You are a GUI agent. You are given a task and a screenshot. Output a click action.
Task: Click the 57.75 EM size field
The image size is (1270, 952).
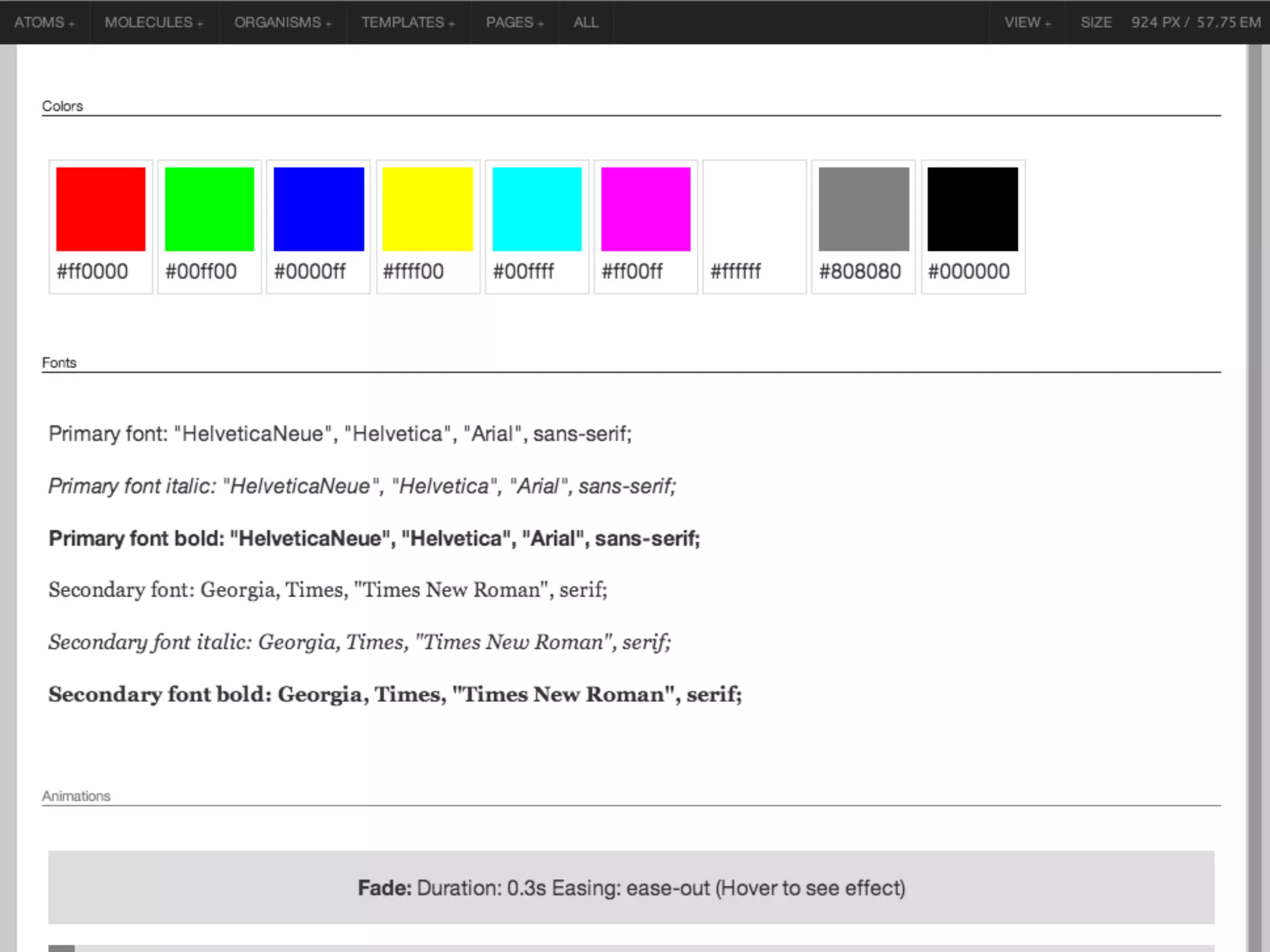click(x=1217, y=22)
